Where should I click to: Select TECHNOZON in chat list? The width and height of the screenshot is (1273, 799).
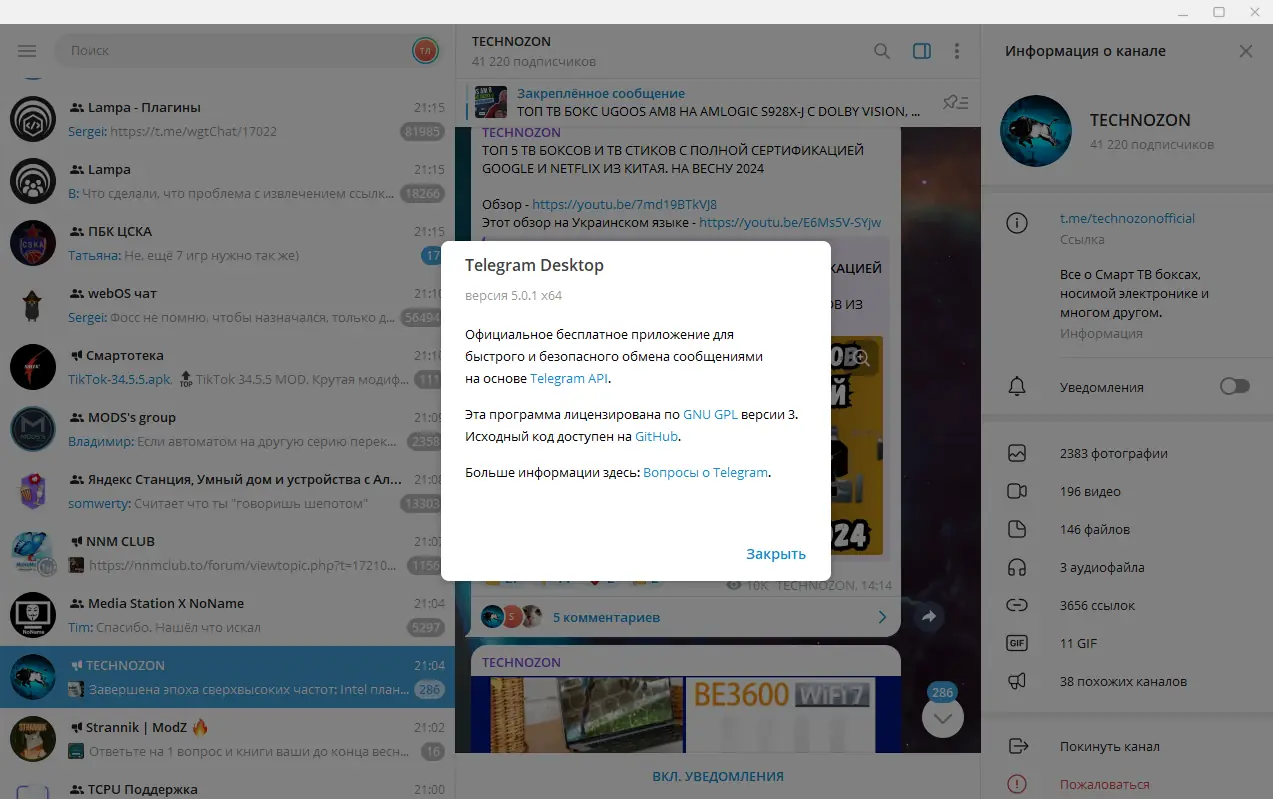pos(227,677)
